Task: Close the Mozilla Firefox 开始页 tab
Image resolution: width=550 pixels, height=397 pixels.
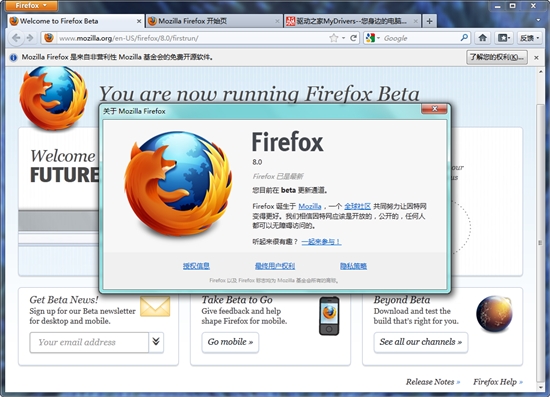Action: point(277,21)
